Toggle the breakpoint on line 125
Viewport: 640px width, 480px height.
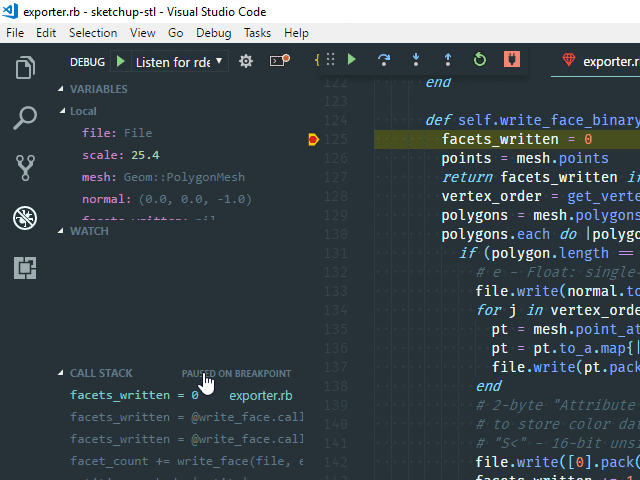coord(314,139)
